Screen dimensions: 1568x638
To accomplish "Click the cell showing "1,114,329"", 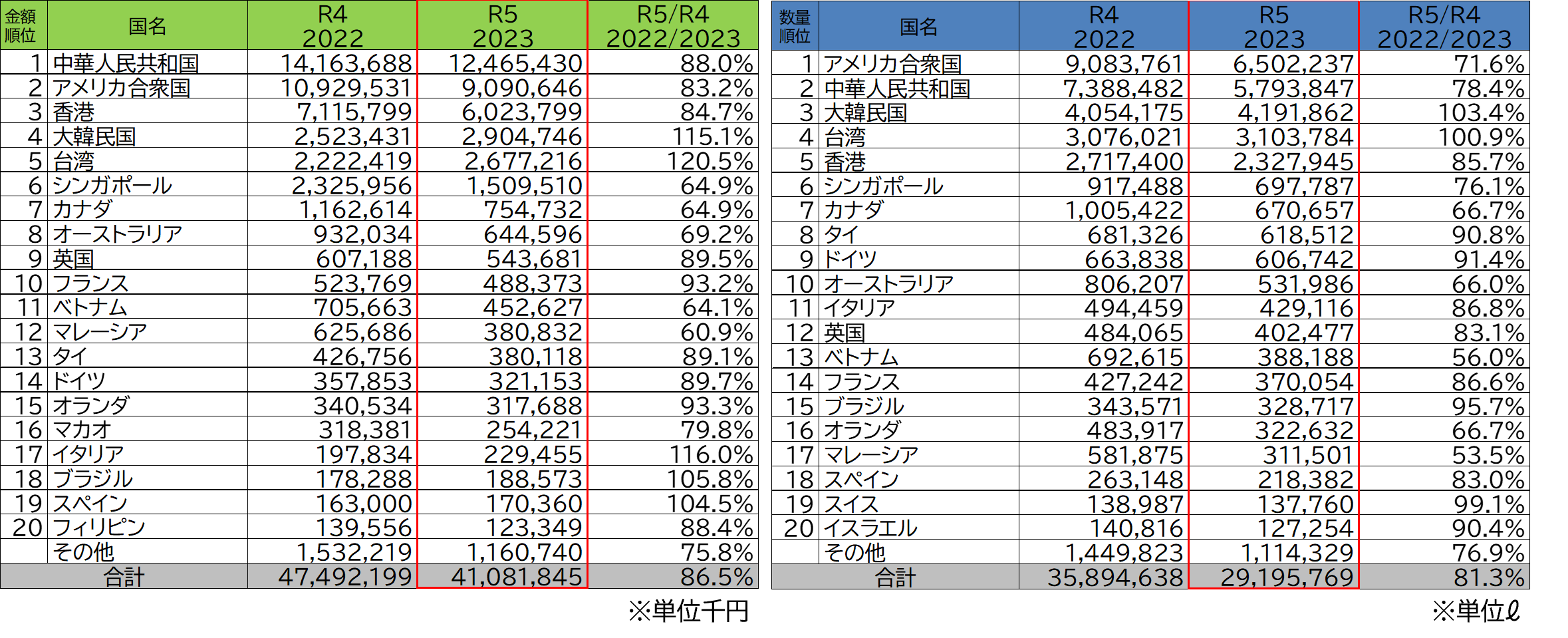I will coord(1274,552).
